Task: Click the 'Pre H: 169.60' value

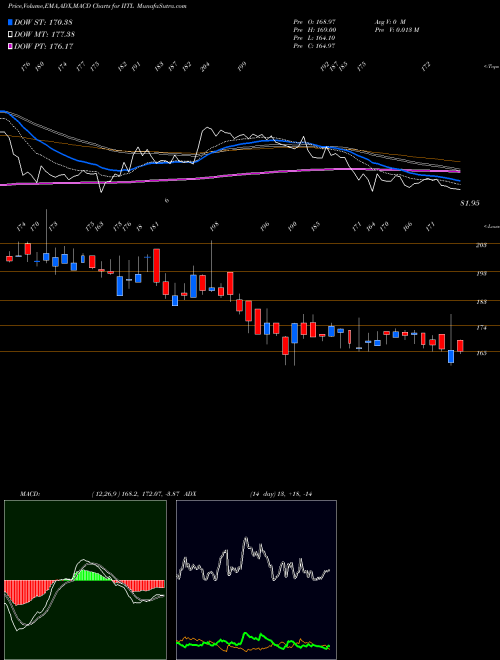Action: click(314, 30)
